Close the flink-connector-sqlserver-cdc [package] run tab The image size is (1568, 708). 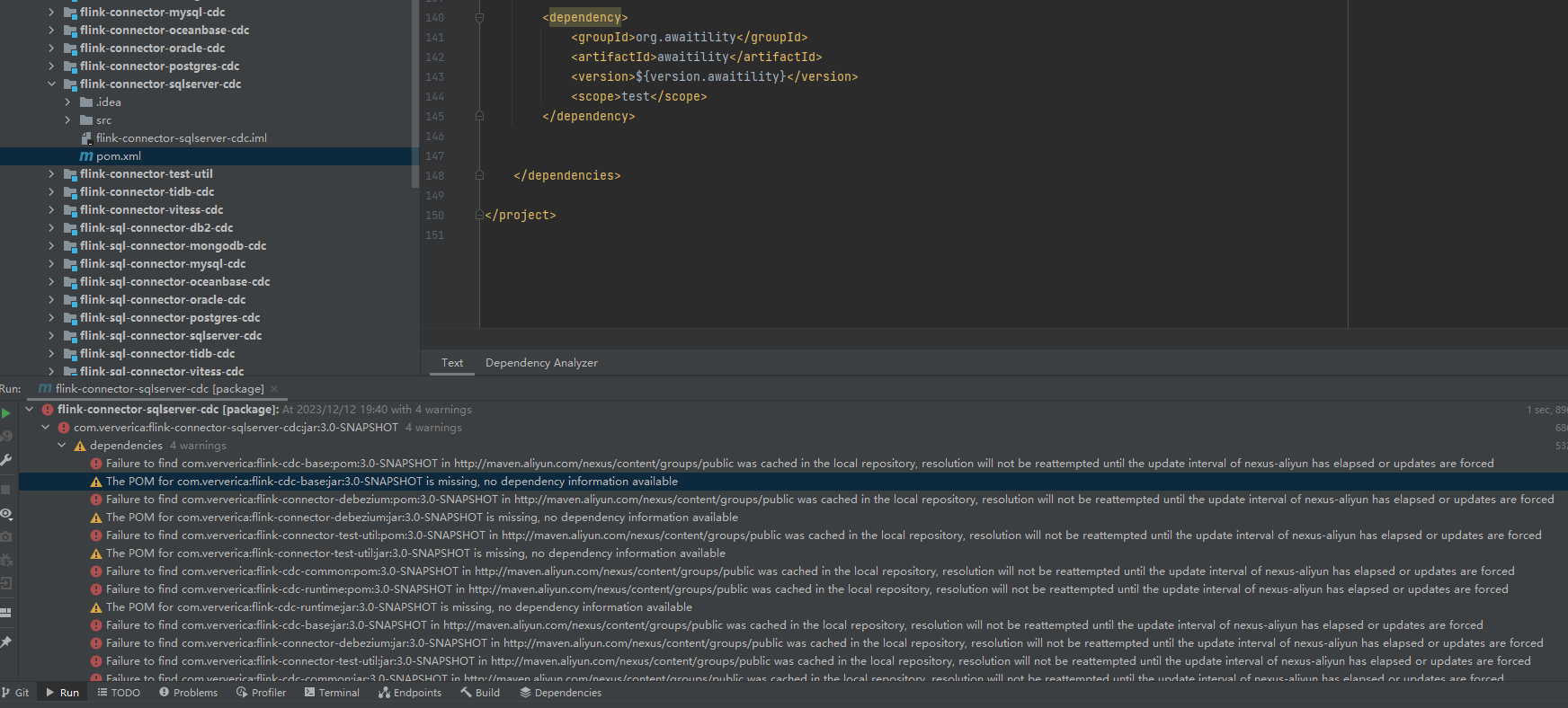pos(274,389)
